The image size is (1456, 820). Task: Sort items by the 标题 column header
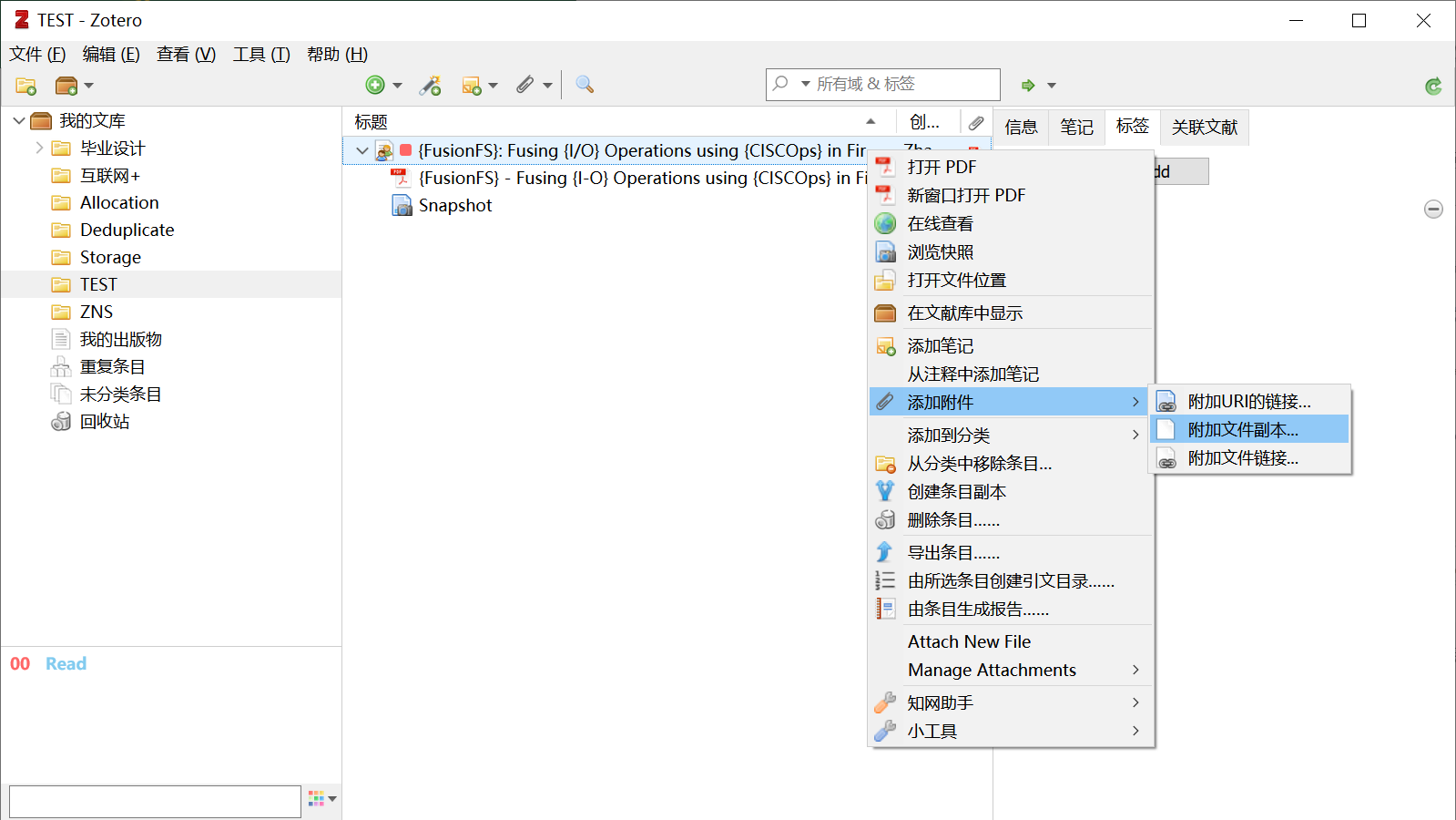click(x=617, y=122)
